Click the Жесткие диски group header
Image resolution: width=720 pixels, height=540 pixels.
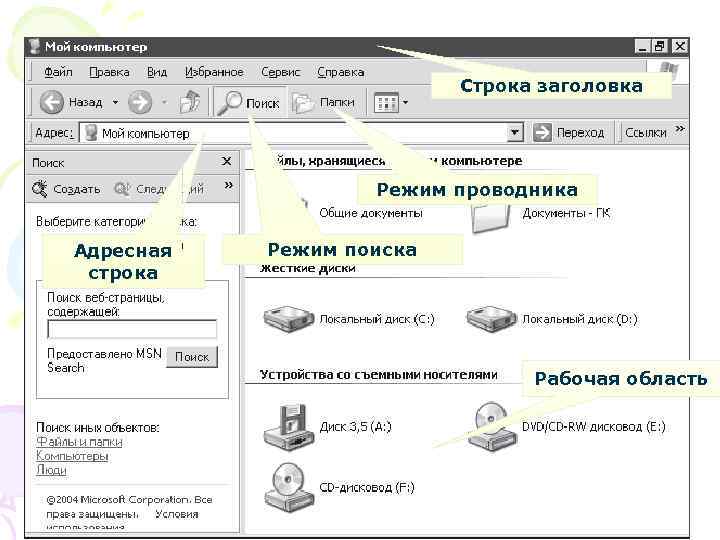308,268
